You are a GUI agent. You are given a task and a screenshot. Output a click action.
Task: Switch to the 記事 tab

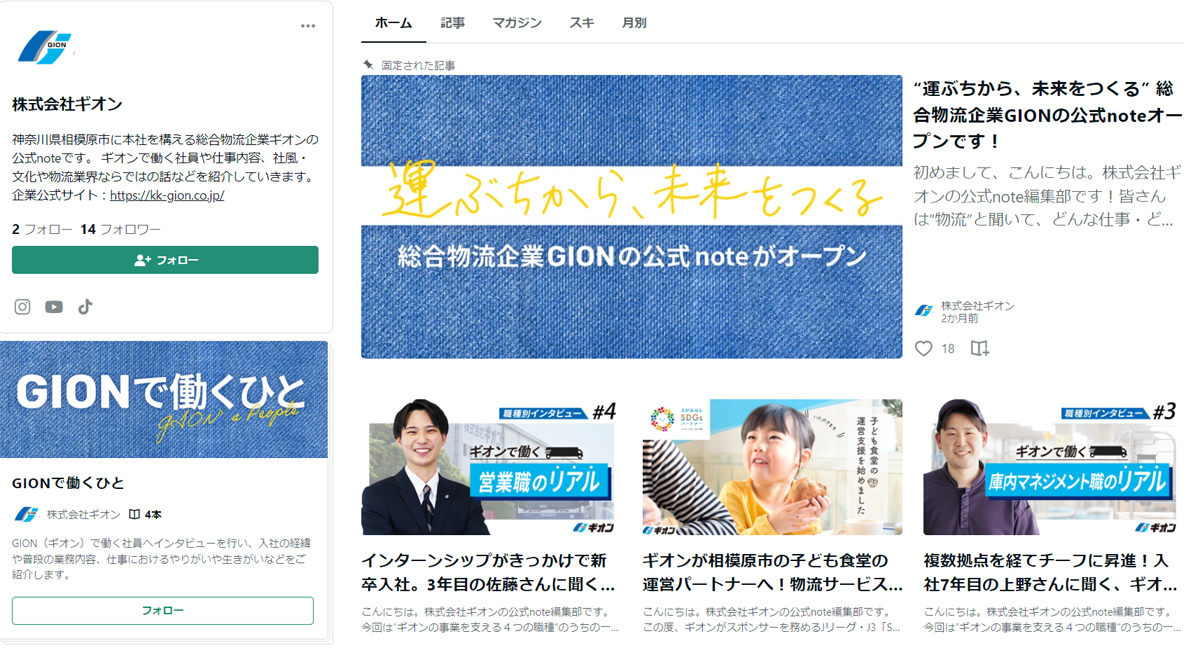pyautogui.click(x=452, y=23)
